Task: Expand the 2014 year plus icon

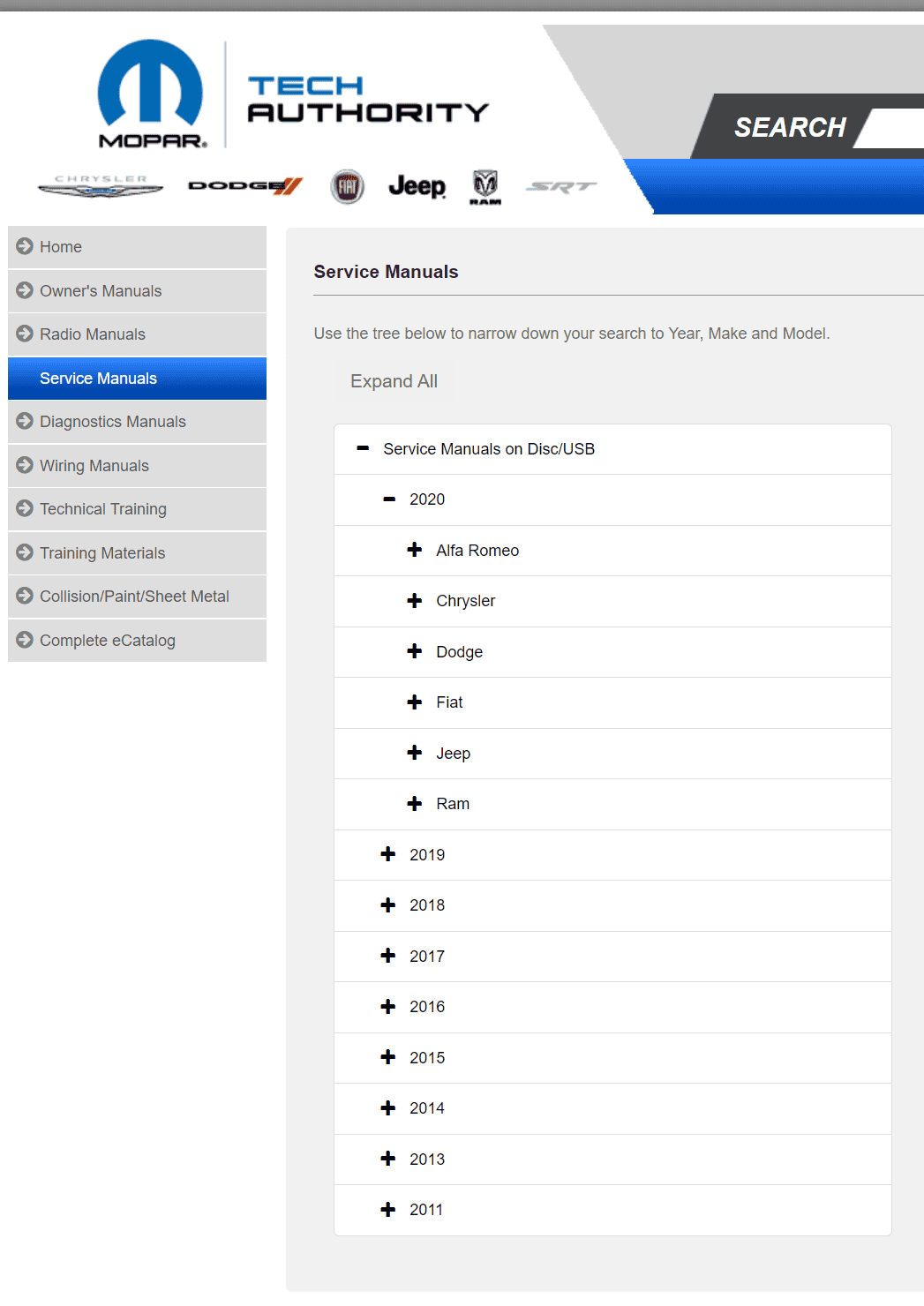Action: [388, 1108]
